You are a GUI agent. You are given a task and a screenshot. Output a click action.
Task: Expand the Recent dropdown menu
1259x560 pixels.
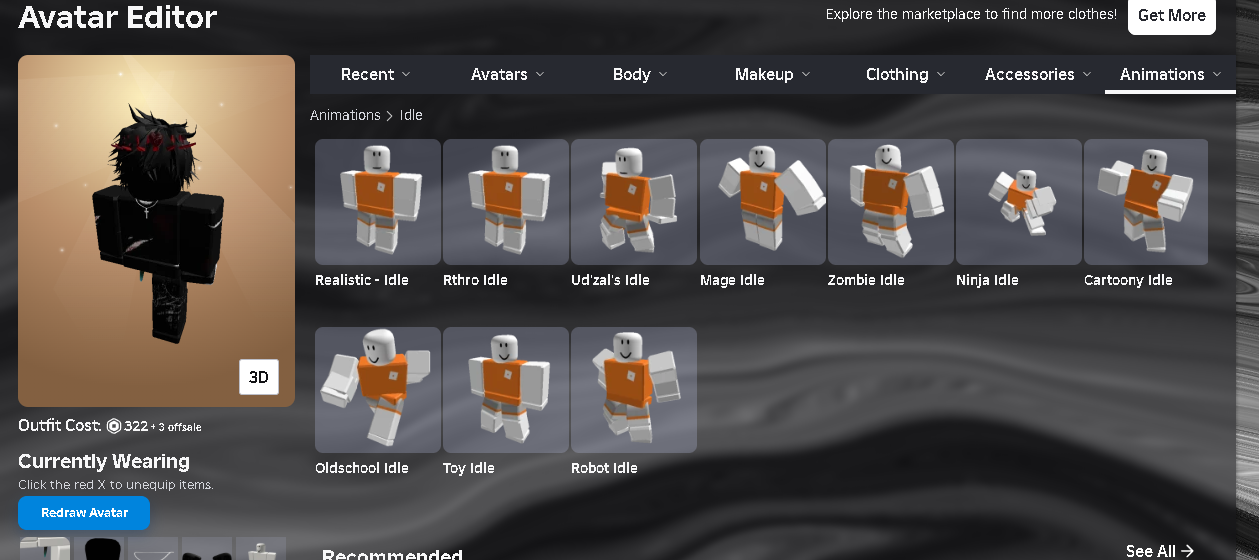[x=376, y=74]
